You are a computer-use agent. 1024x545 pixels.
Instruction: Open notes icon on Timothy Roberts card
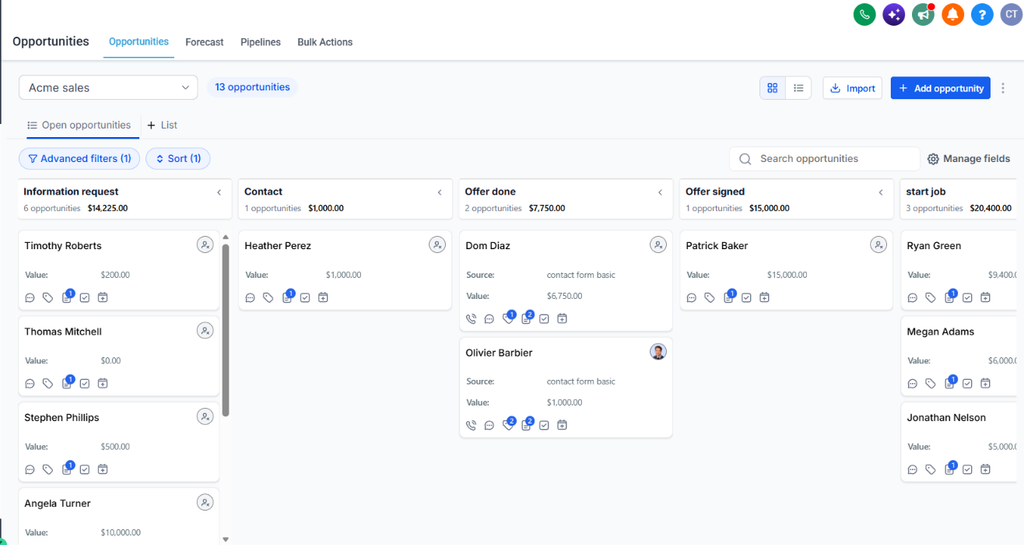(67, 296)
